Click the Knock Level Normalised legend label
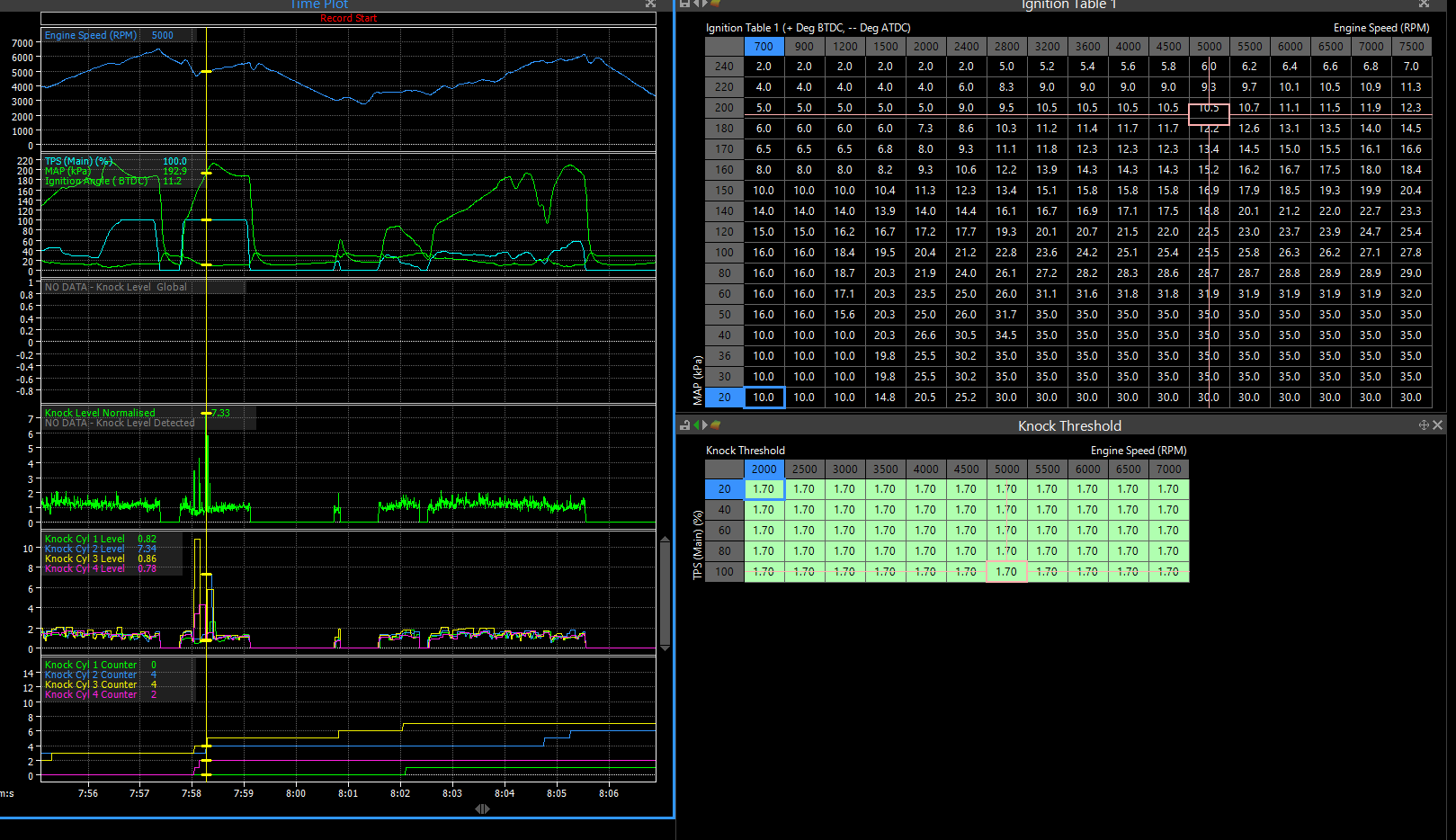Image resolution: width=1456 pixels, height=840 pixels. pos(100,413)
